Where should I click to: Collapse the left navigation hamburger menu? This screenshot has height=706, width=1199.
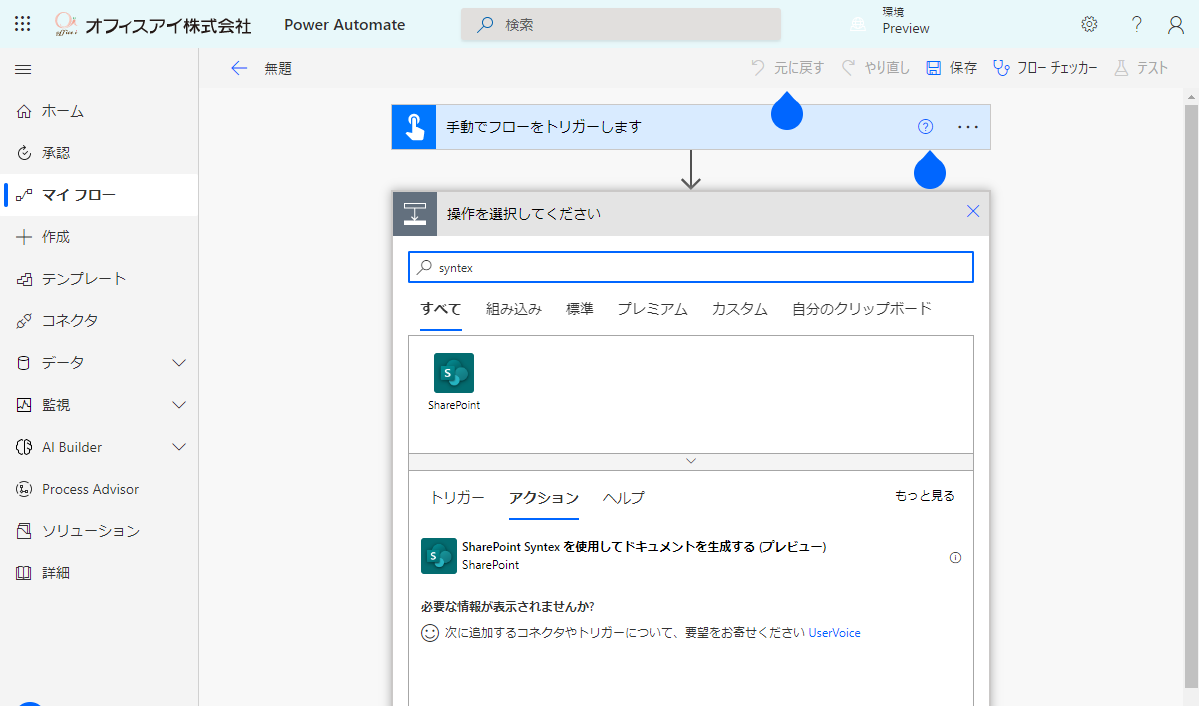point(23,69)
